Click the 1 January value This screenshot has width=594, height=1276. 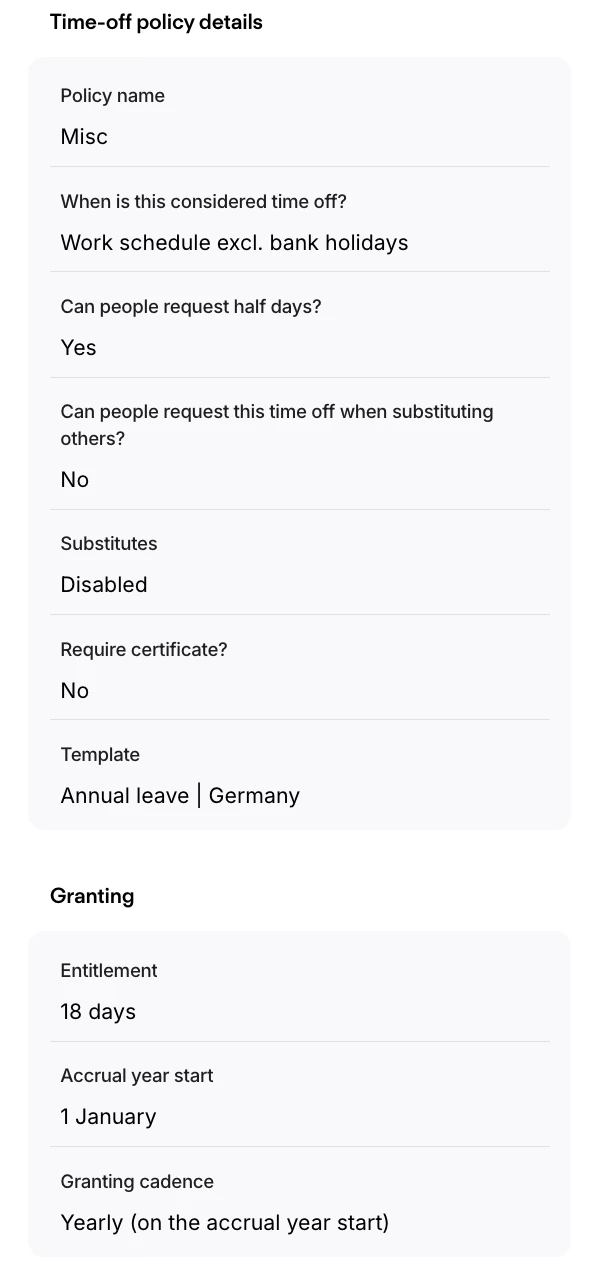click(x=109, y=1117)
